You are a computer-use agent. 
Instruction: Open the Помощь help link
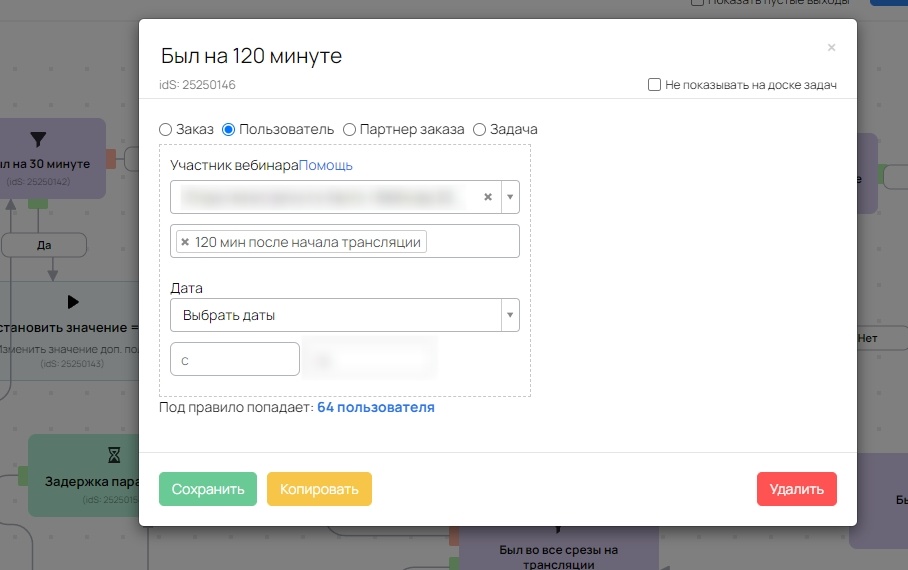tap(326, 165)
